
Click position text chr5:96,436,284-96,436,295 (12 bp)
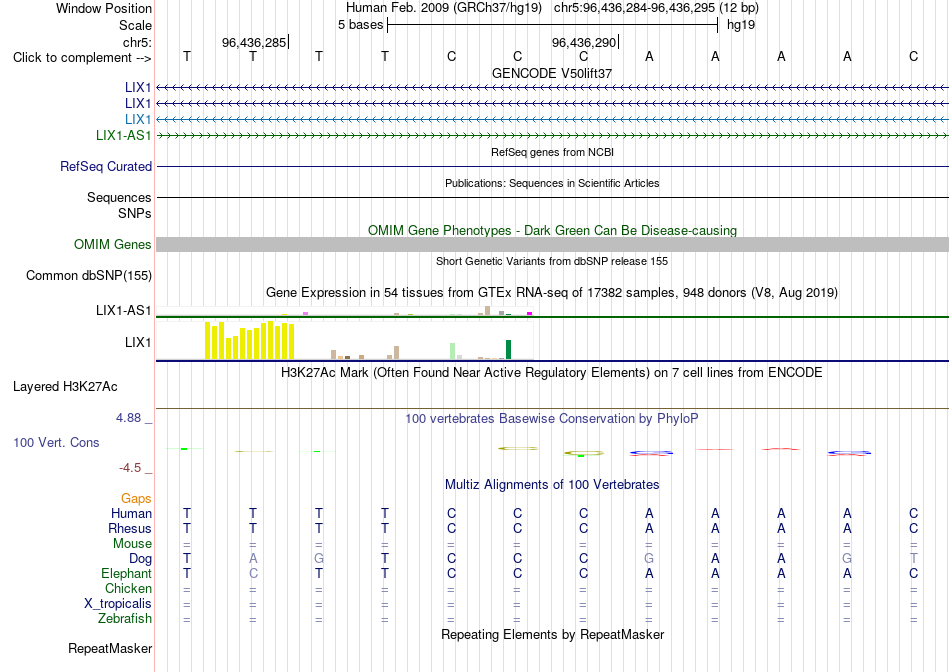coord(656,8)
